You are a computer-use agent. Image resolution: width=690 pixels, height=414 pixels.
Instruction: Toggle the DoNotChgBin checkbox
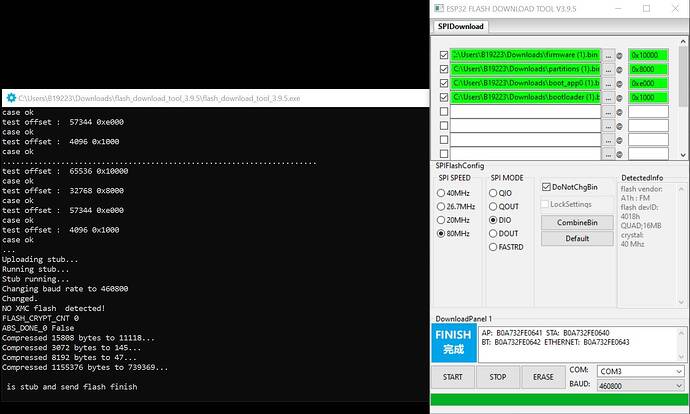coord(546,187)
